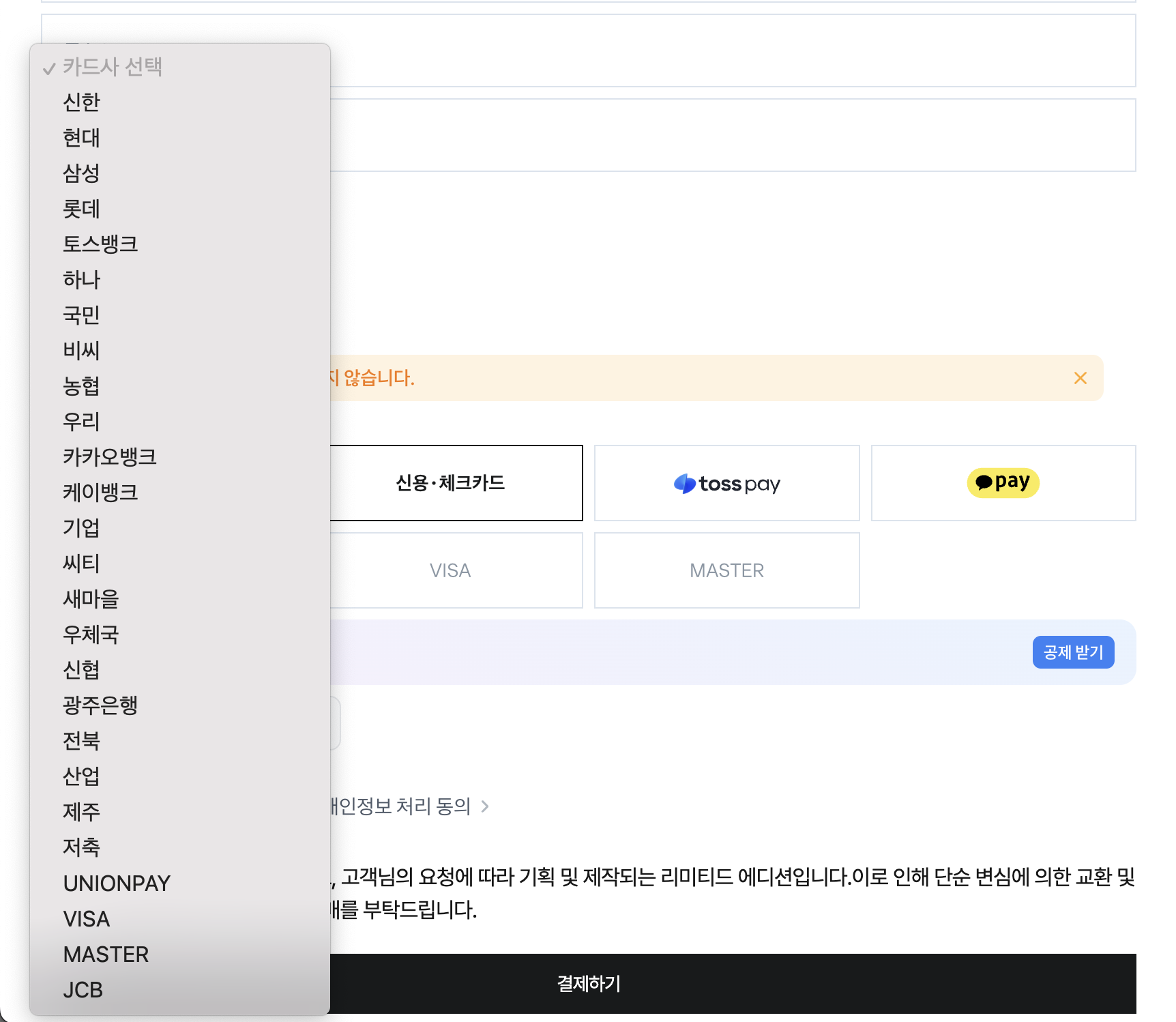The height and width of the screenshot is (1022, 1176).
Task: Select 삼성 in the dropdown list
Action: 180,173
